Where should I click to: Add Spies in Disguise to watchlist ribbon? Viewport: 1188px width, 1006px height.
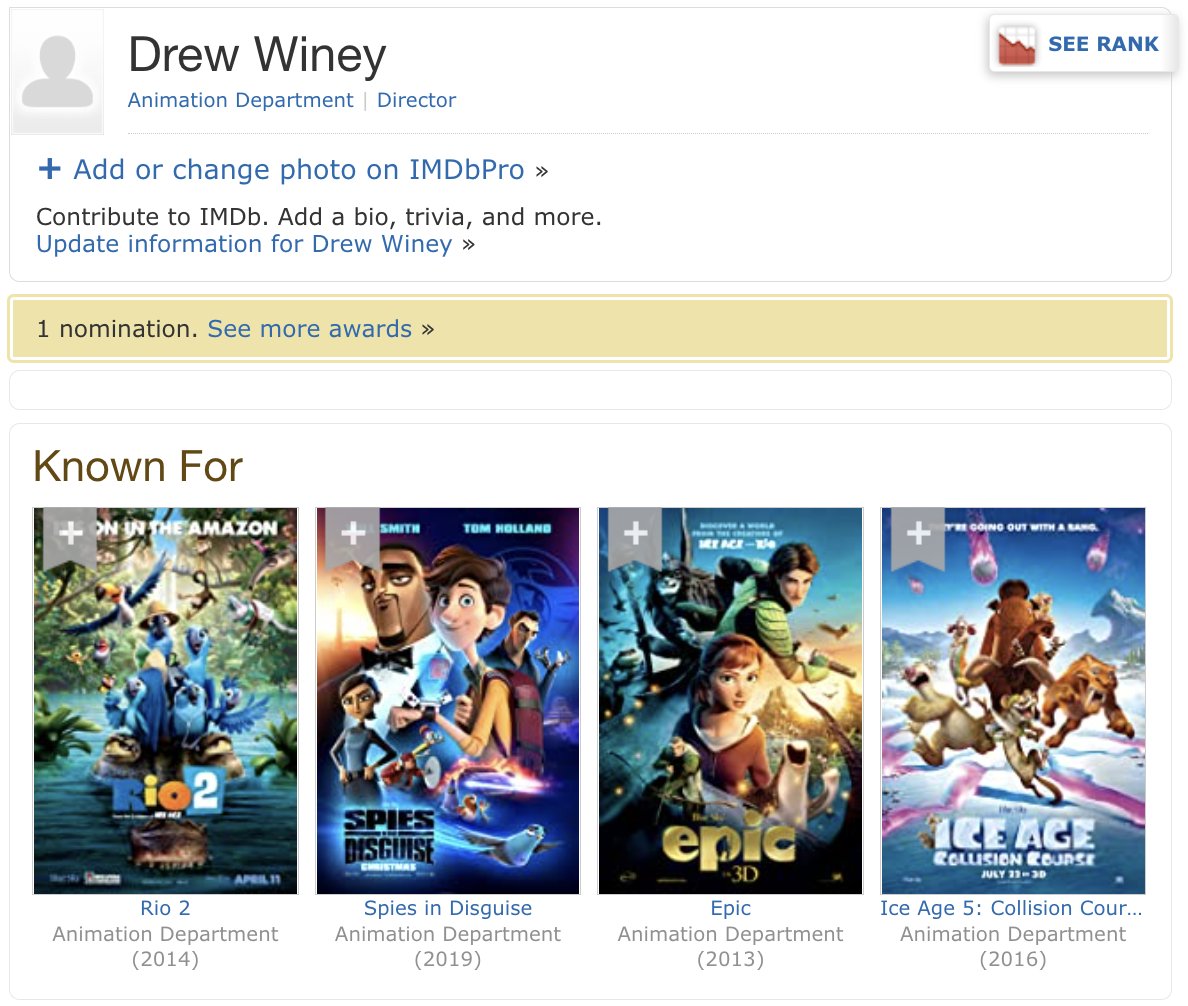353,537
